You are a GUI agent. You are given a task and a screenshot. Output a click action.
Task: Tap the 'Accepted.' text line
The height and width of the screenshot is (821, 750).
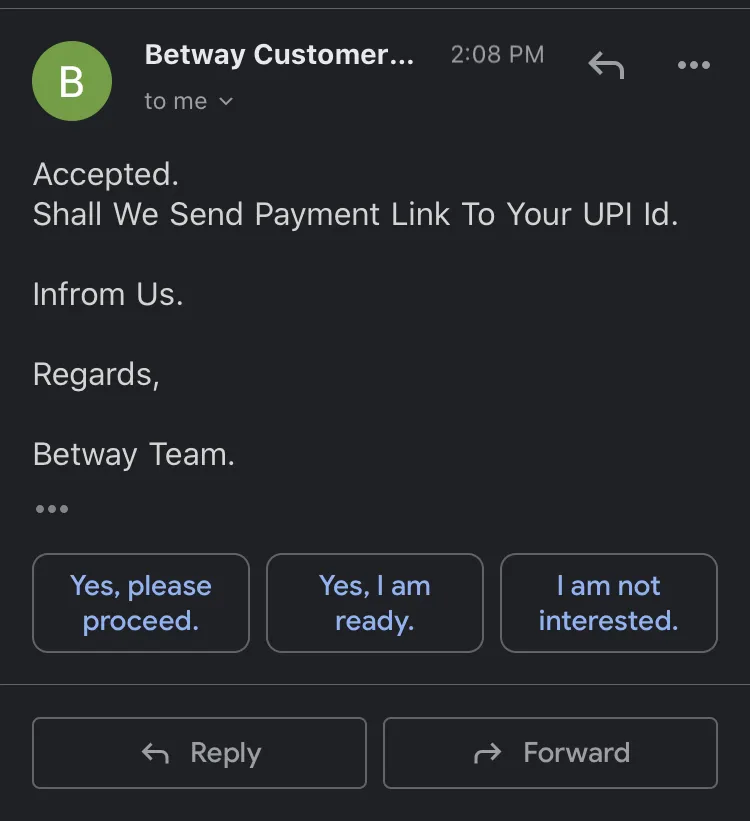pyautogui.click(x=106, y=174)
